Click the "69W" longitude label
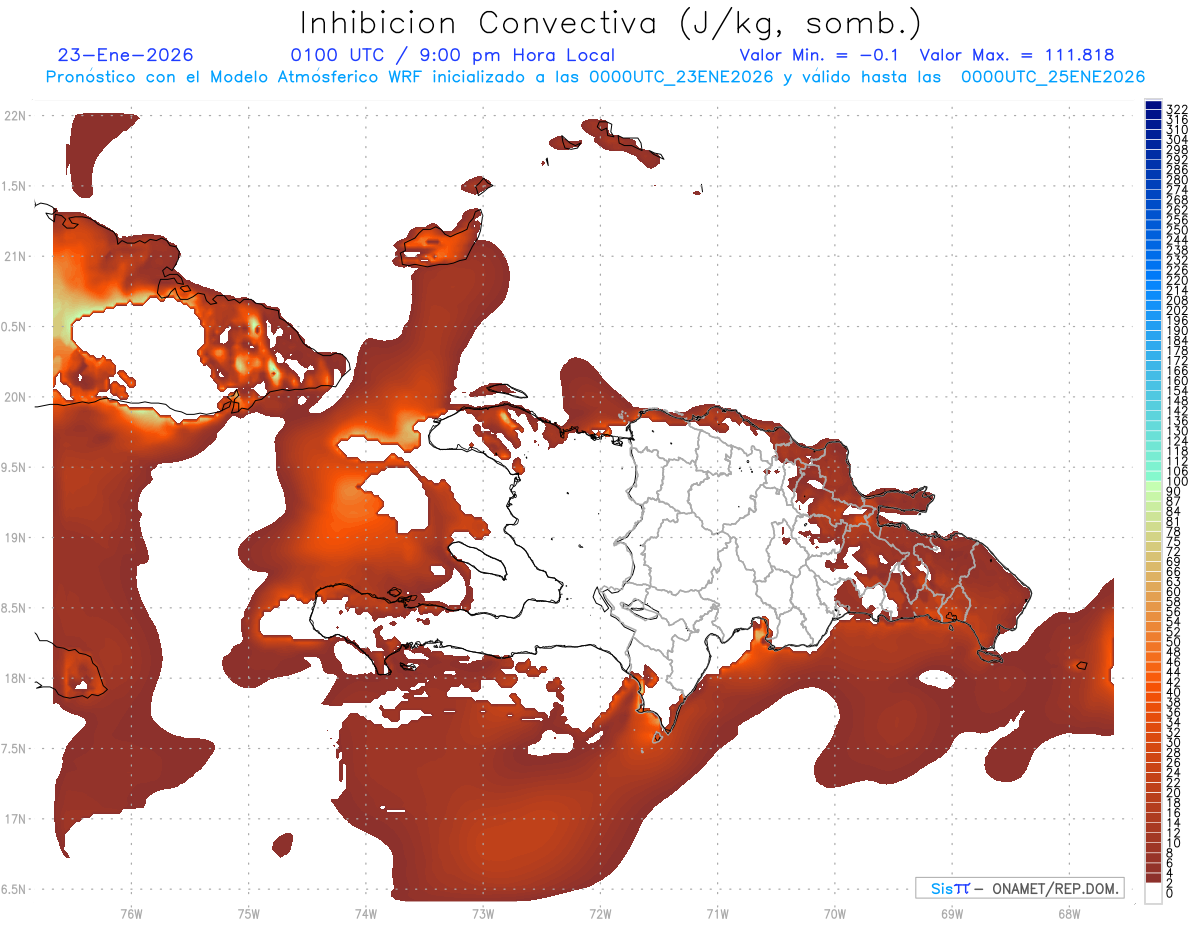 click(x=952, y=913)
